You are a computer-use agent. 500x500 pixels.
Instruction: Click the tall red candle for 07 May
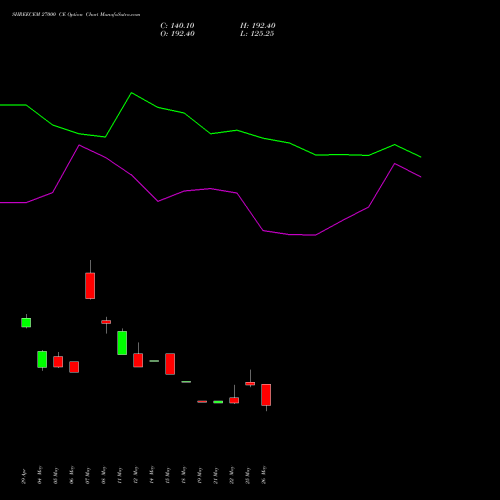click(x=90, y=286)
